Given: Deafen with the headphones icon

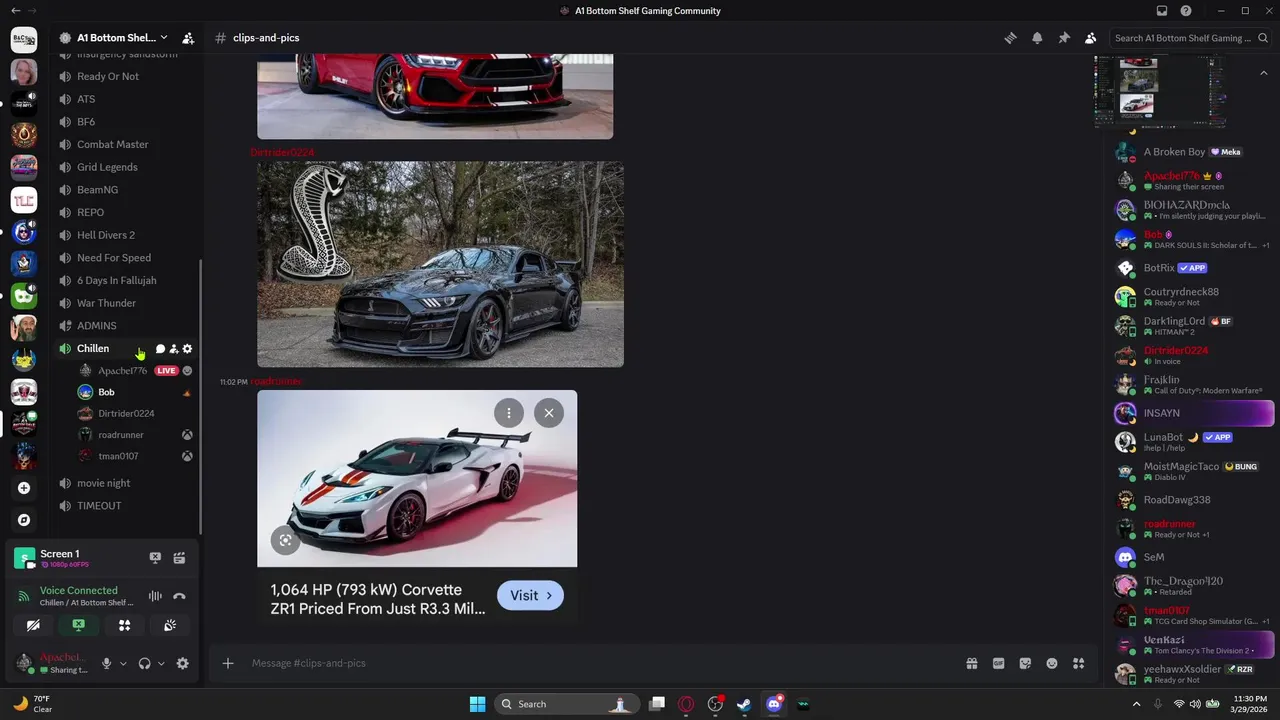Looking at the screenshot, I should pos(144,663).
